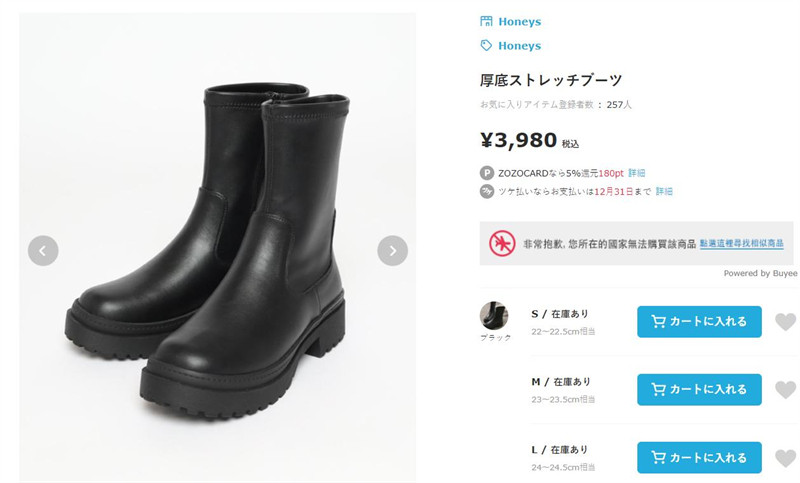
Task: Click the find similar products link
Action: (x=741, y=243)
